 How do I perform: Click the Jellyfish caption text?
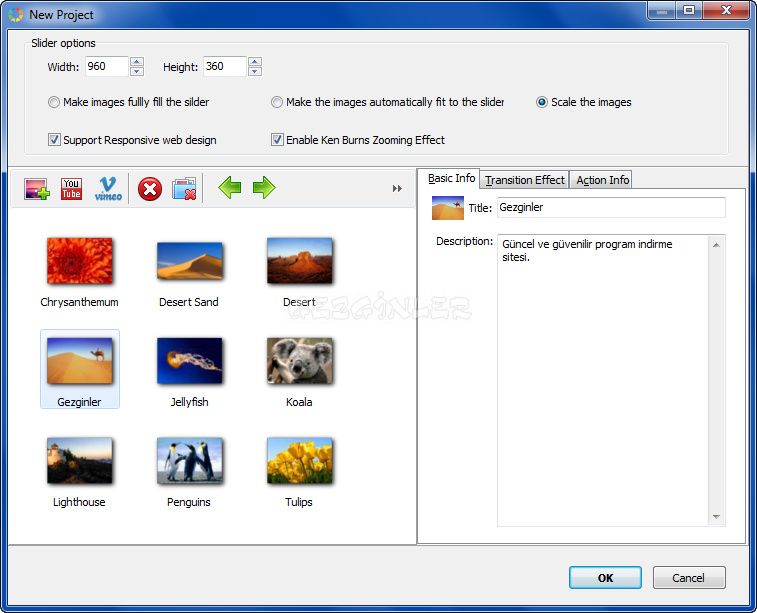coord(189,402)
